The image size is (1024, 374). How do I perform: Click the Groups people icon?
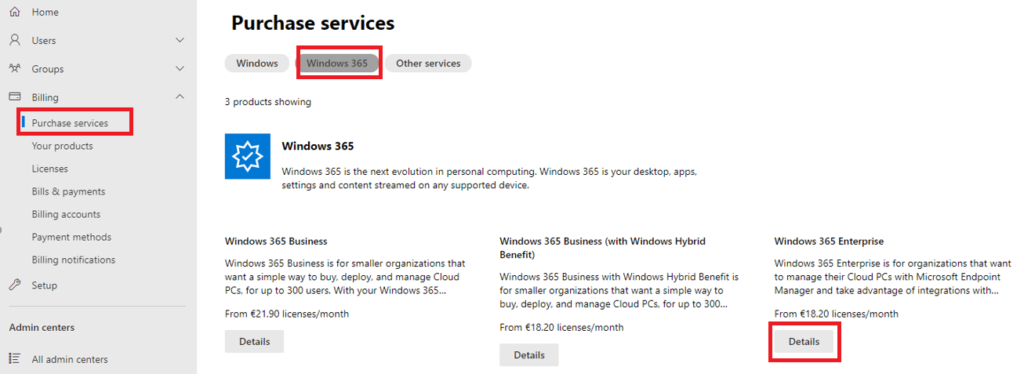[x=14, y=69]
